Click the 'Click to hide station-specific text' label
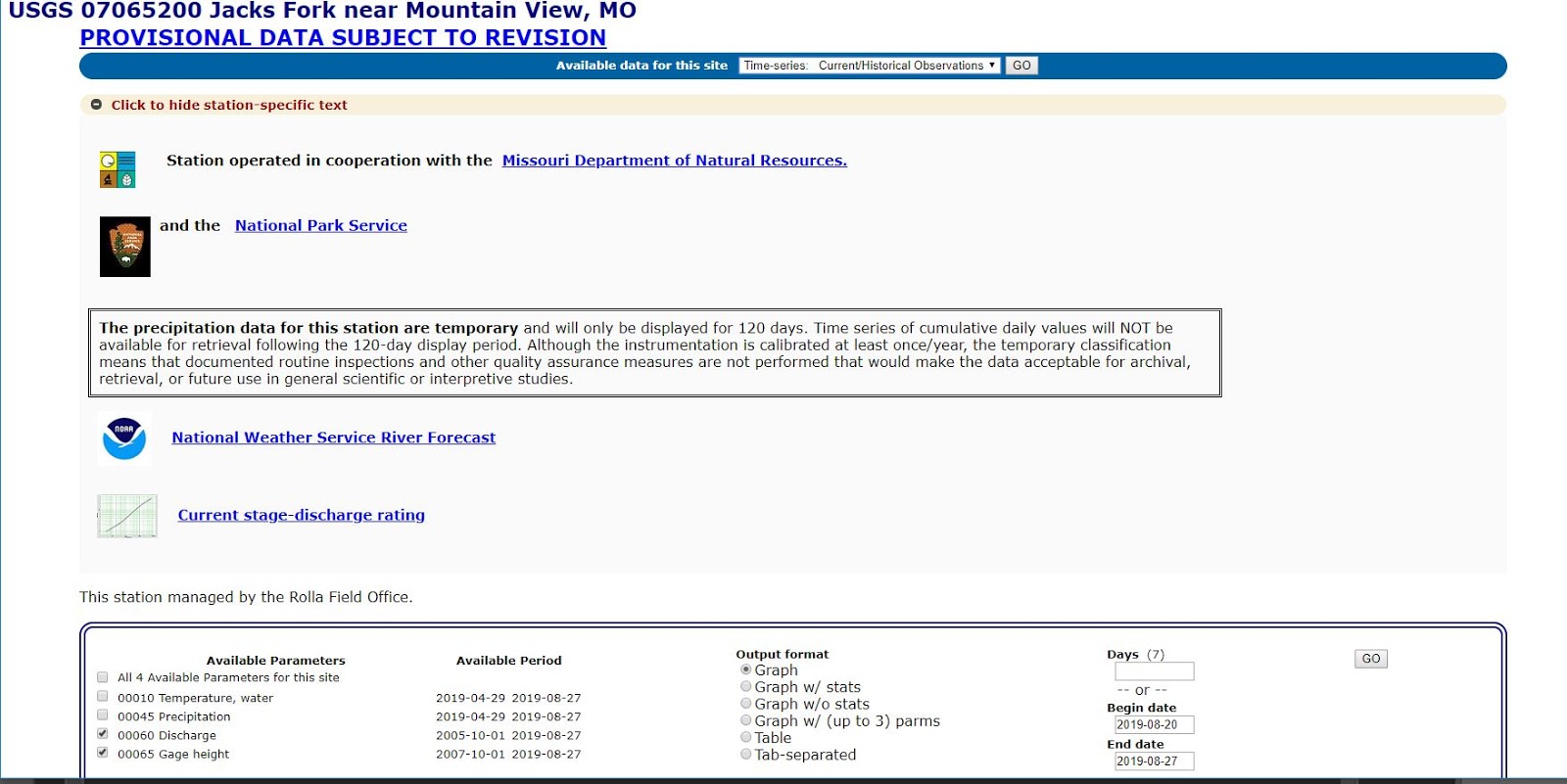1567x784 pixels. 229,105
